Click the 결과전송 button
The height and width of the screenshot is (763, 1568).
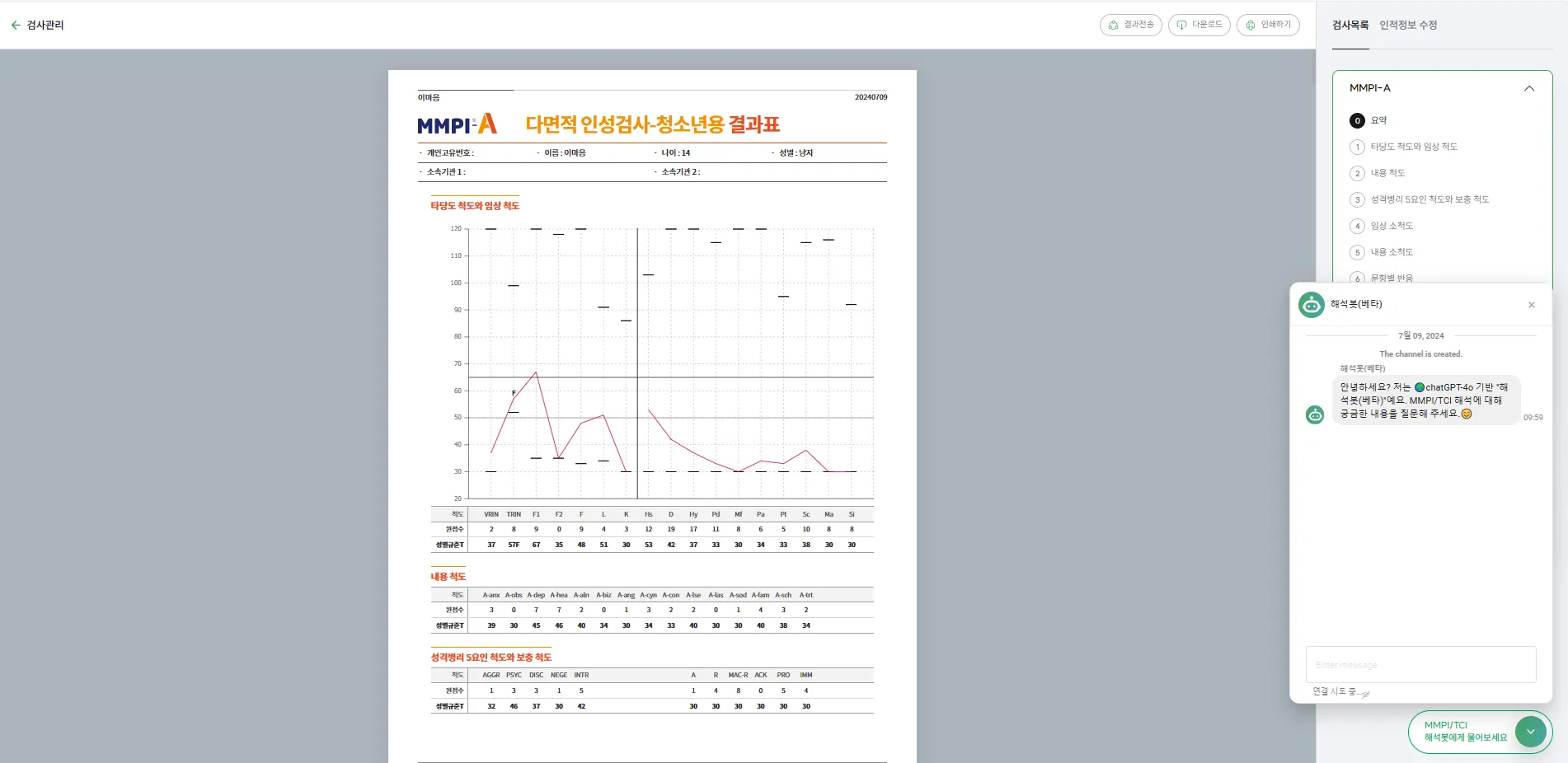(1131, 25)
